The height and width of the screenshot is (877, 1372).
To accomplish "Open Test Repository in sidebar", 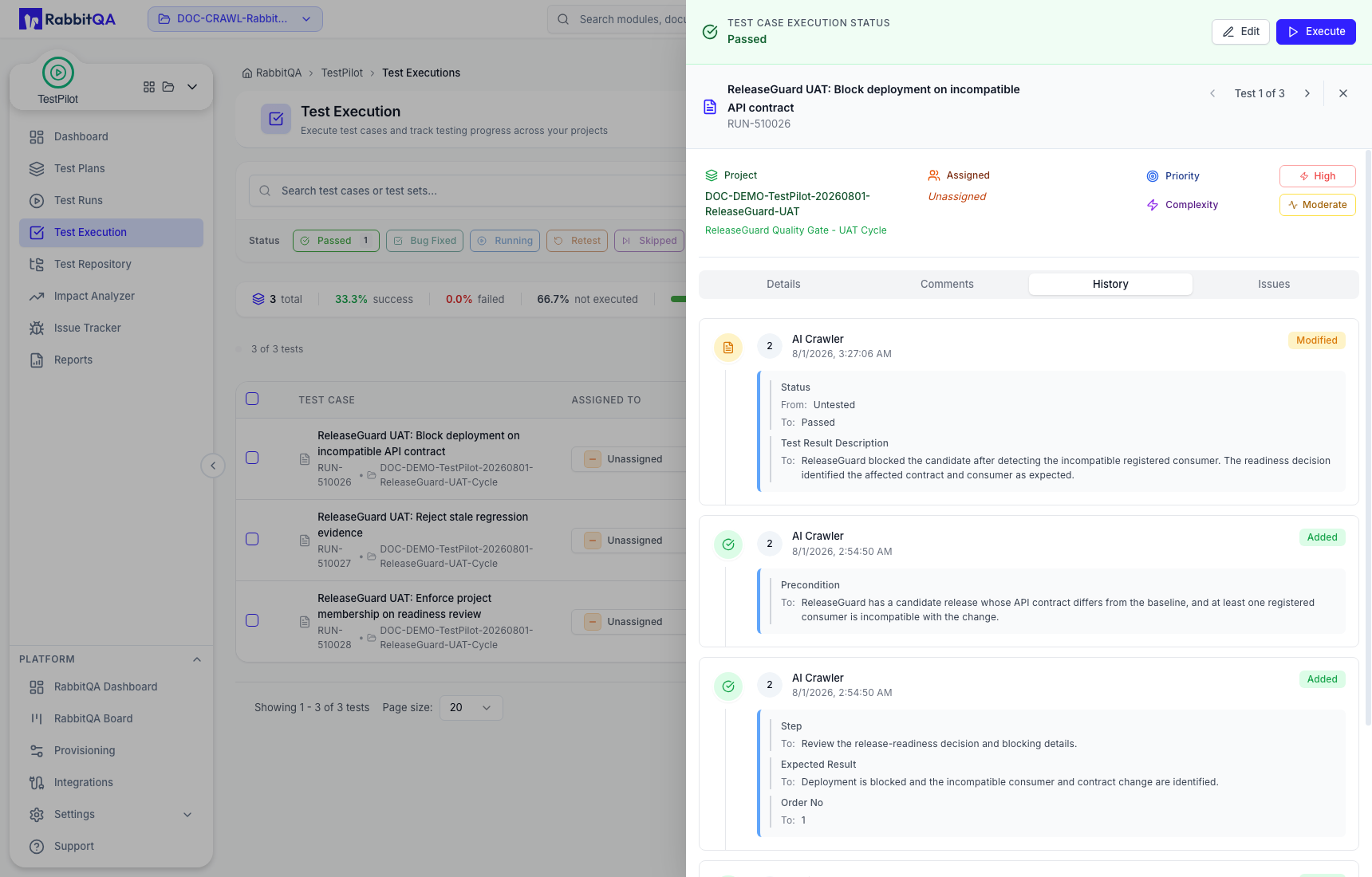I will 111,264.
